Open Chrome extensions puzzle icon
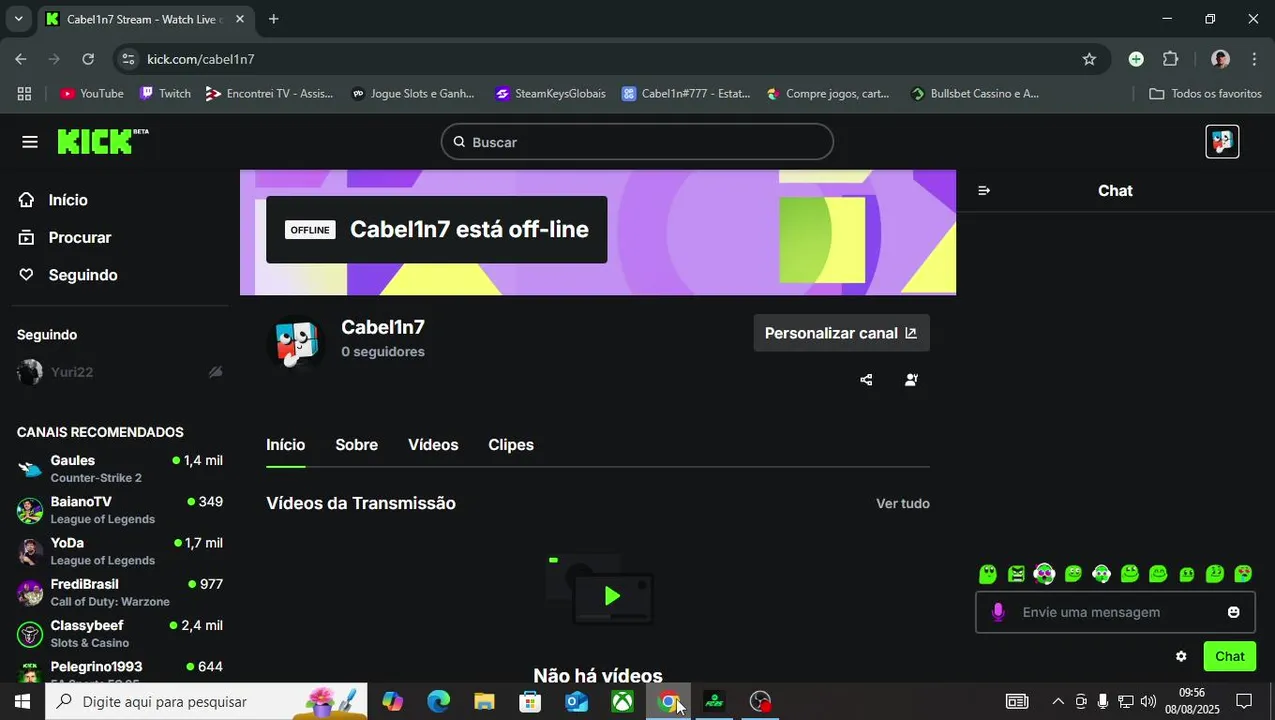The image size is (1275, 720). click(1171, 59)
